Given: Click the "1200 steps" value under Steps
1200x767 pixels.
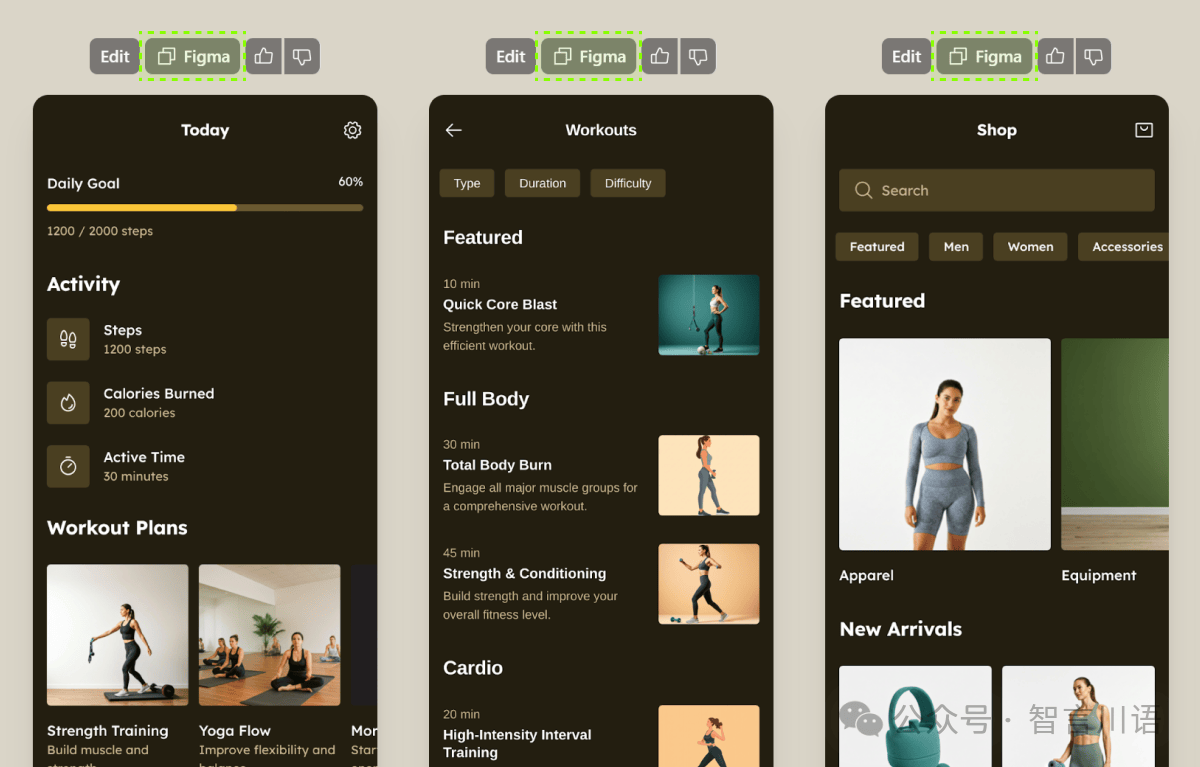Looking at the screenshot, I should coord(135,350).
